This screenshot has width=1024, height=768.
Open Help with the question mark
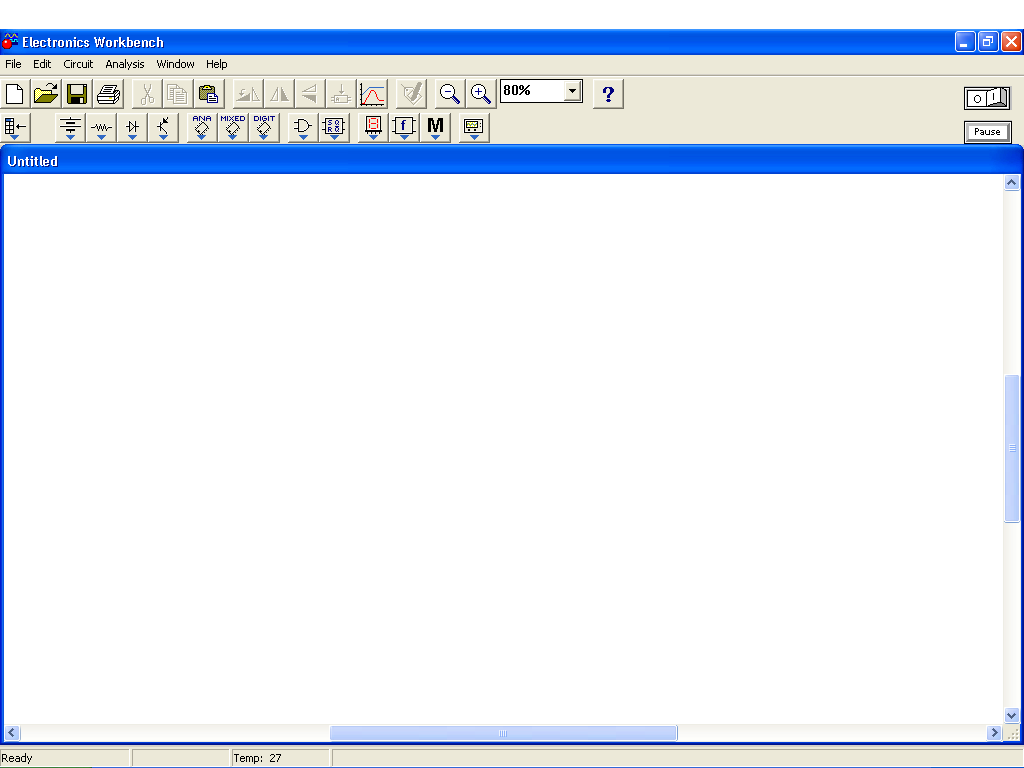tap(608, 94)
